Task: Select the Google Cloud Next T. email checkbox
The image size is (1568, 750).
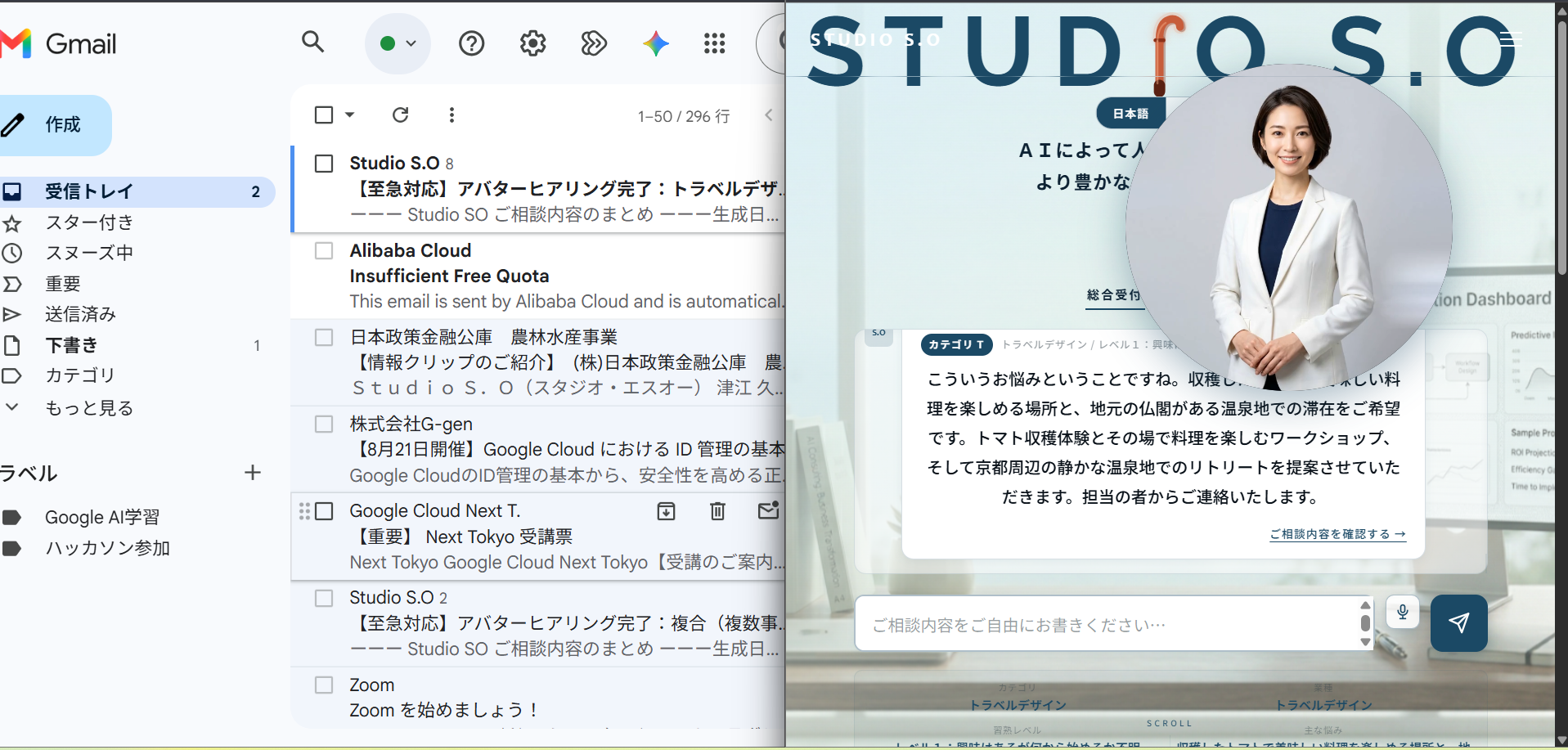Action: click(324, 511)
